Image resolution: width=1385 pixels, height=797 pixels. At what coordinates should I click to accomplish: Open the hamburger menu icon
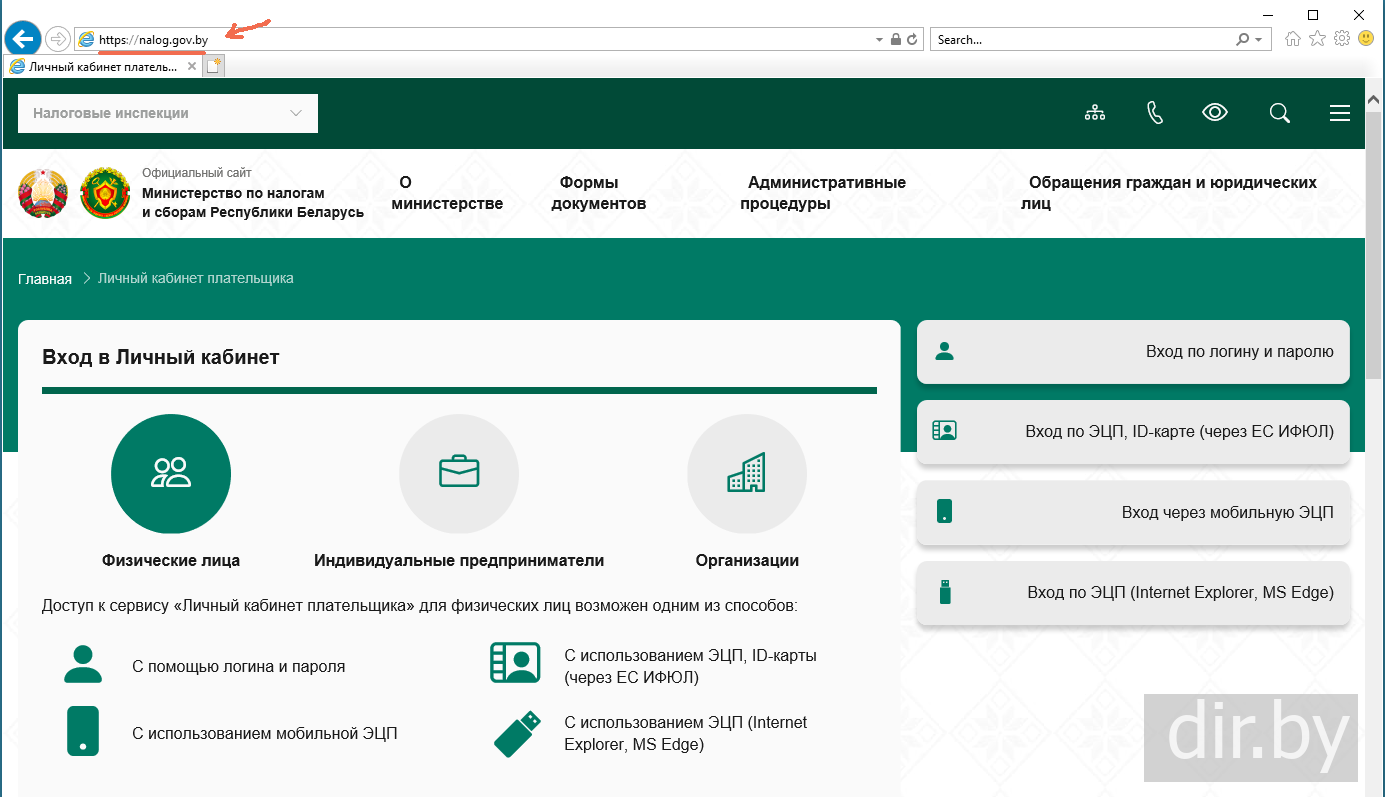click(1340, 113)
